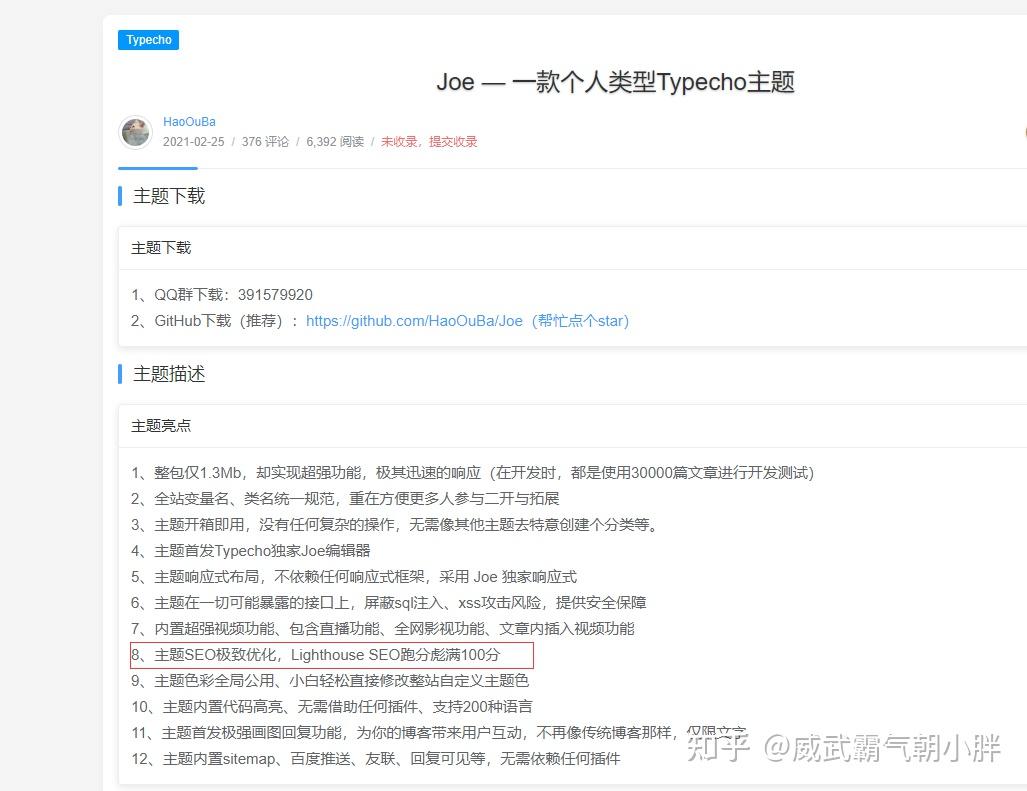Click the 主题亮点 card header
Viewport: 1027px width, 791px height.
pos(160,426)
